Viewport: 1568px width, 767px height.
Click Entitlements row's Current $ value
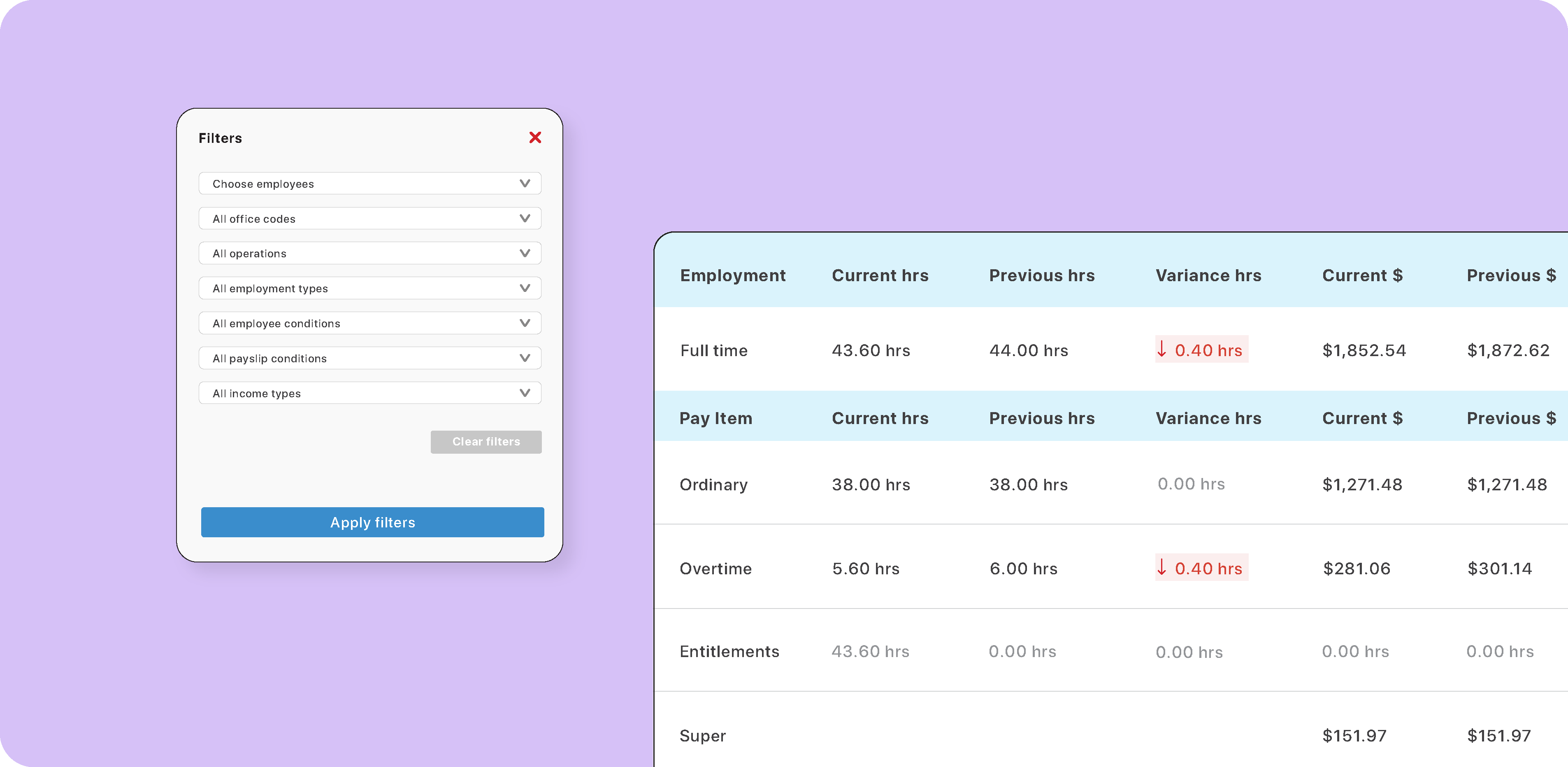pyautogui.click(x=1356, y=652)
